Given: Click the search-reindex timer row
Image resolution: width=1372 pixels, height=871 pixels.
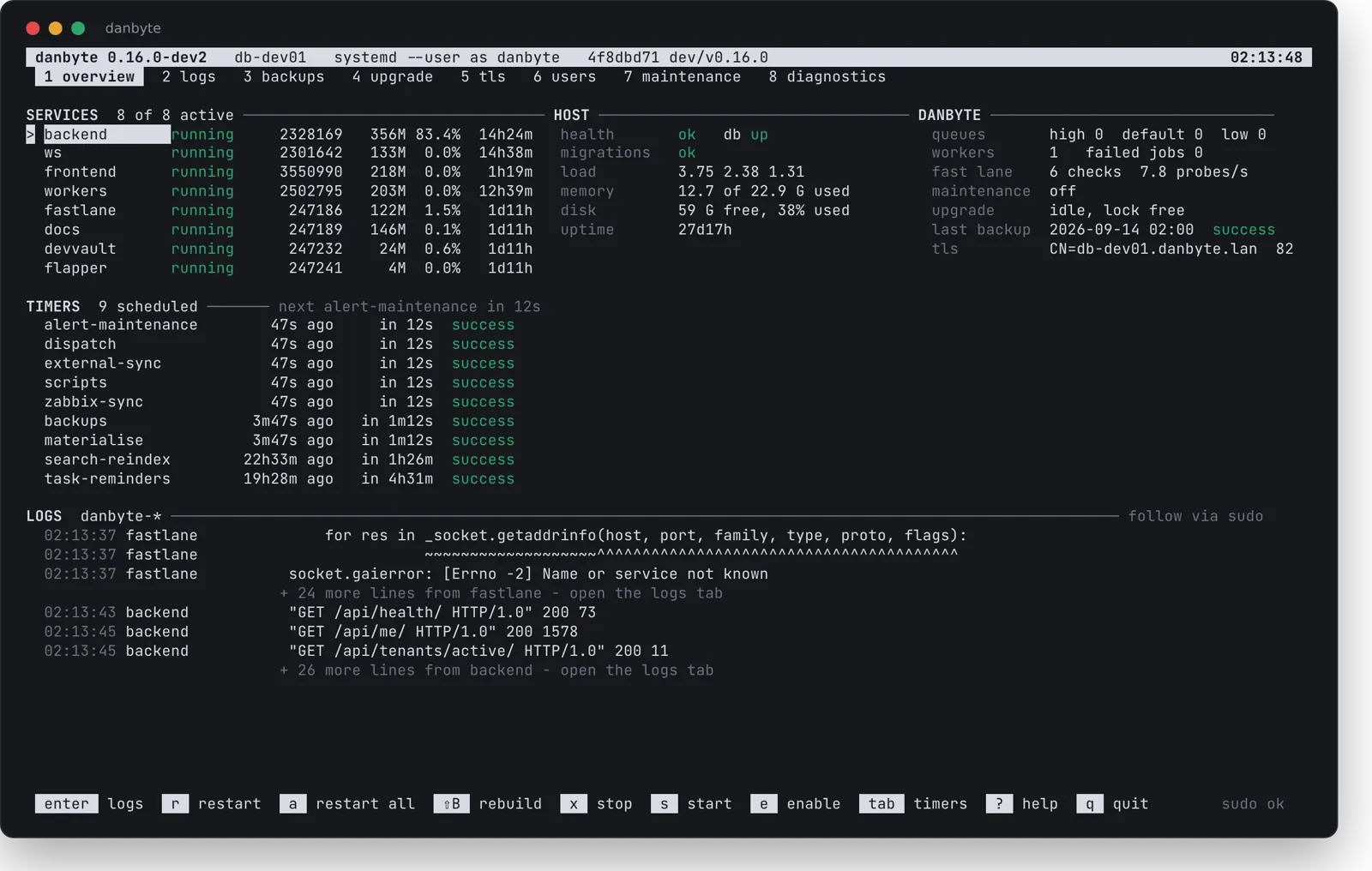Looking at the screenshot, I should point(280,460).
